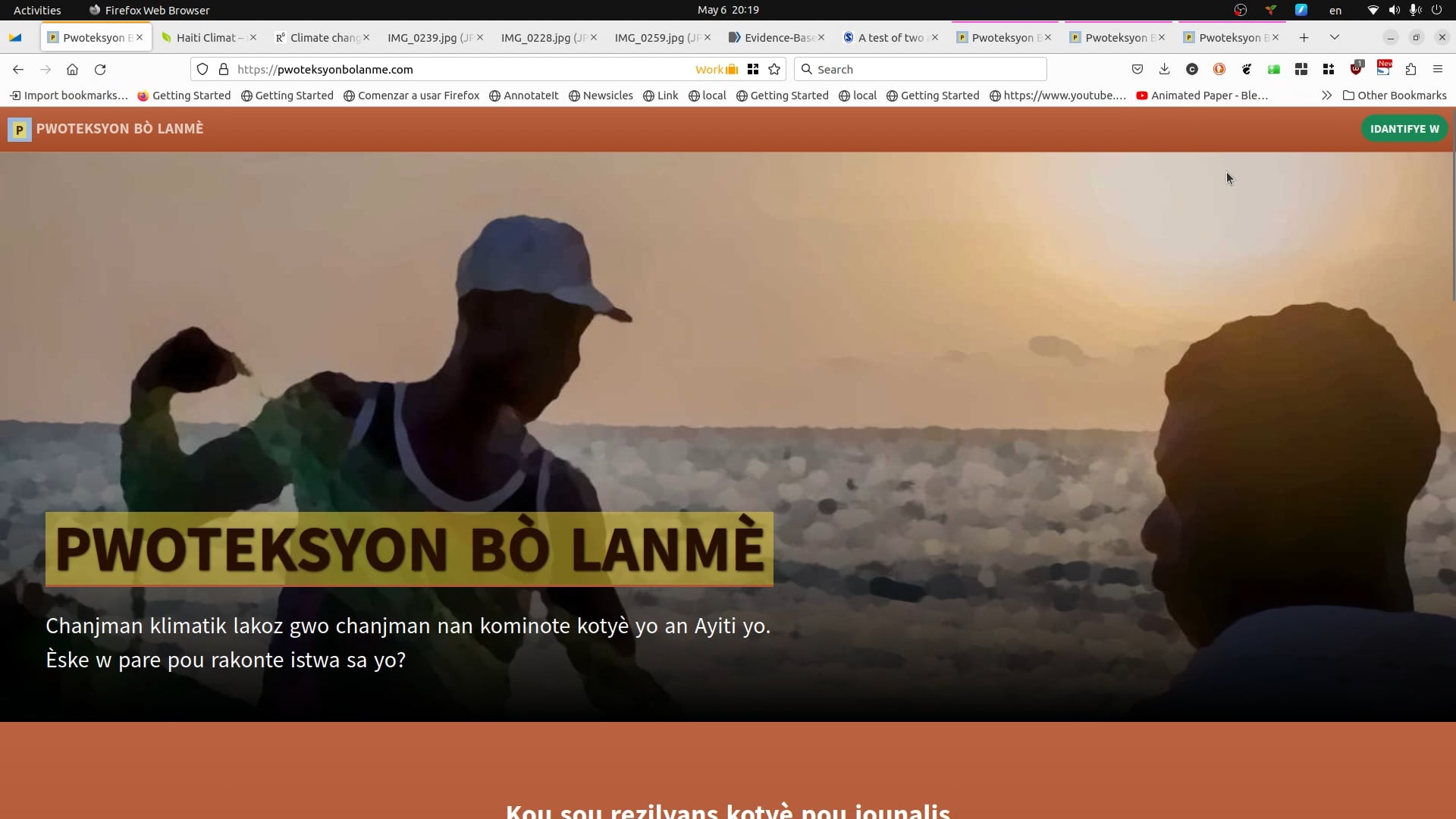Bookmark this page with star icon
Image resolution: width=1456 pixels, height=819 pixels.
click(x=774, y=69)
